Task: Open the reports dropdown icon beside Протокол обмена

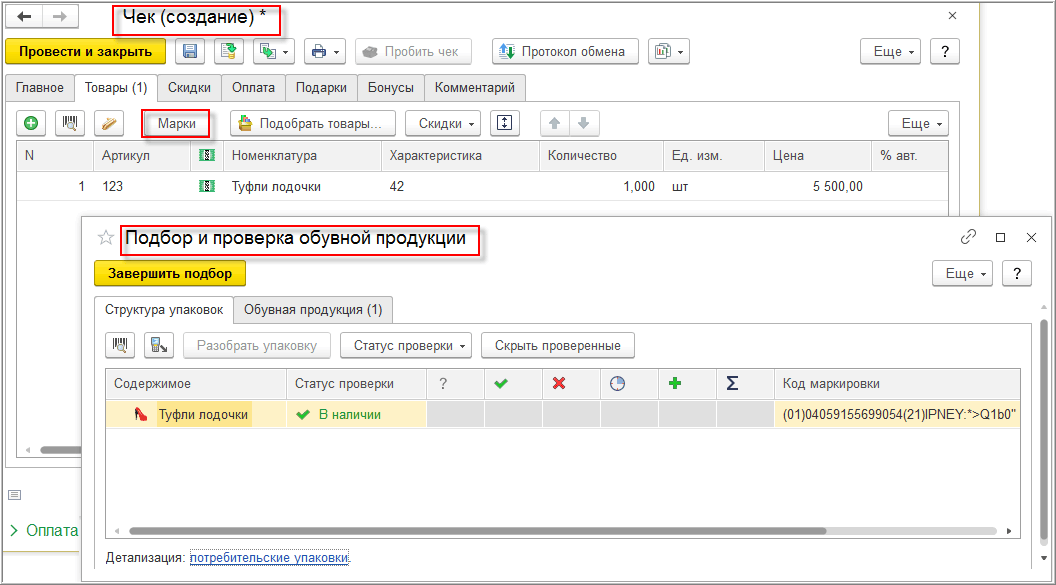Action: (x=669, y=51)
